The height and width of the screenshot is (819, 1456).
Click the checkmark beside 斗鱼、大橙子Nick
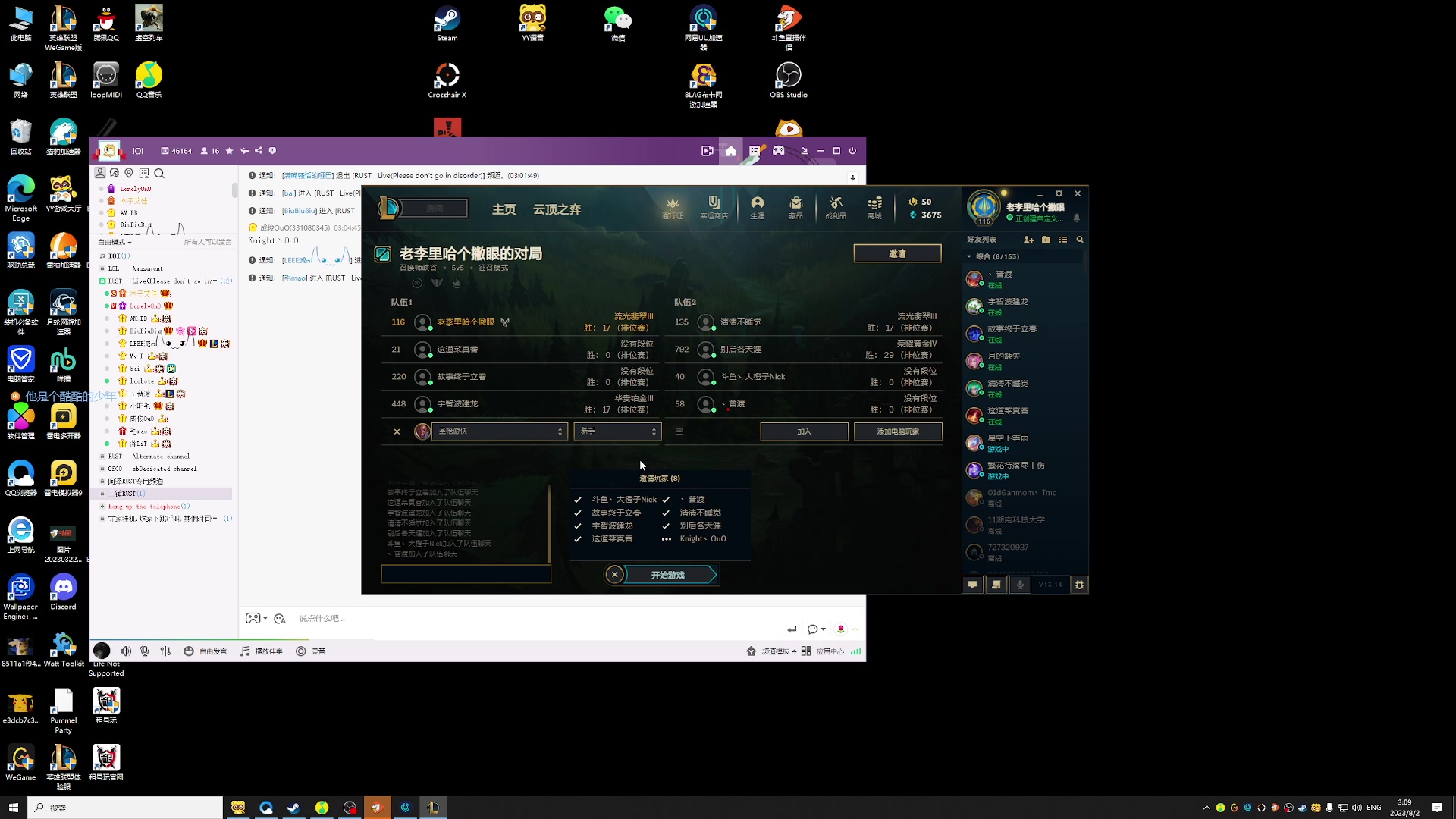pyautogui.click(x=578, y=500)
